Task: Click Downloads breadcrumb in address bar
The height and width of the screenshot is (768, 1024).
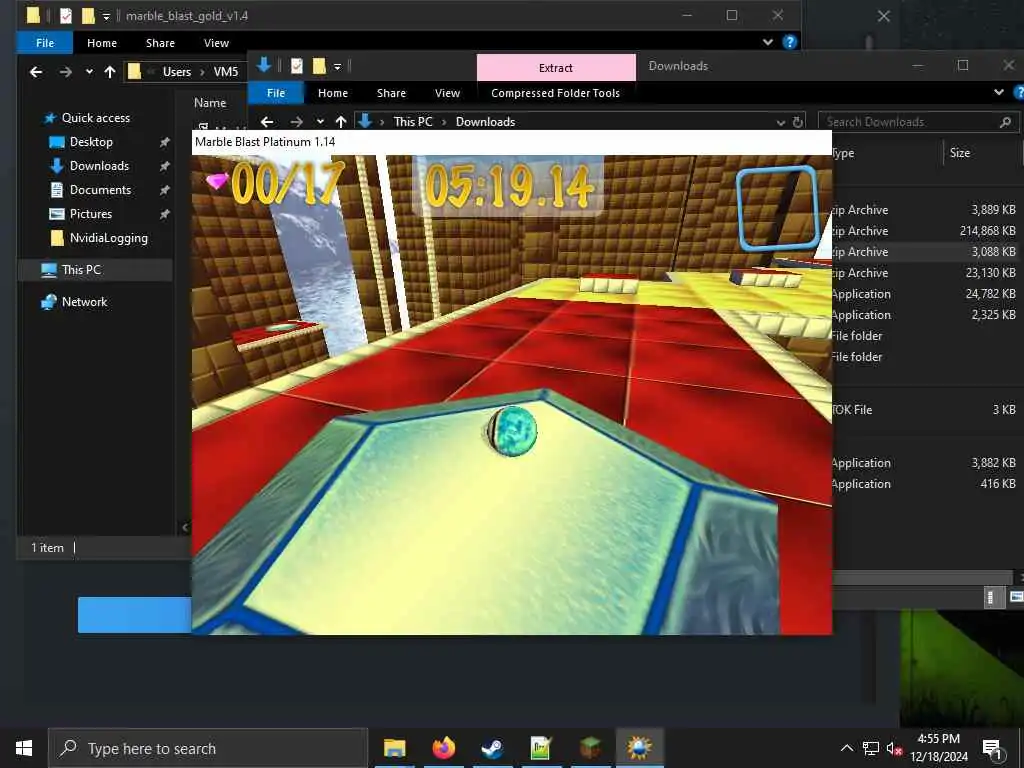Action: pos(485,122)
